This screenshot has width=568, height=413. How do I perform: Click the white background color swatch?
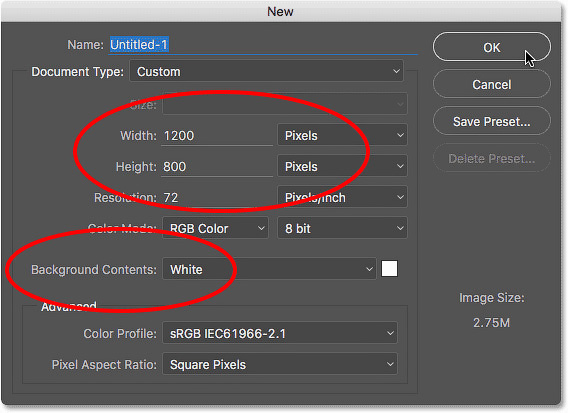tap(389, 269)
